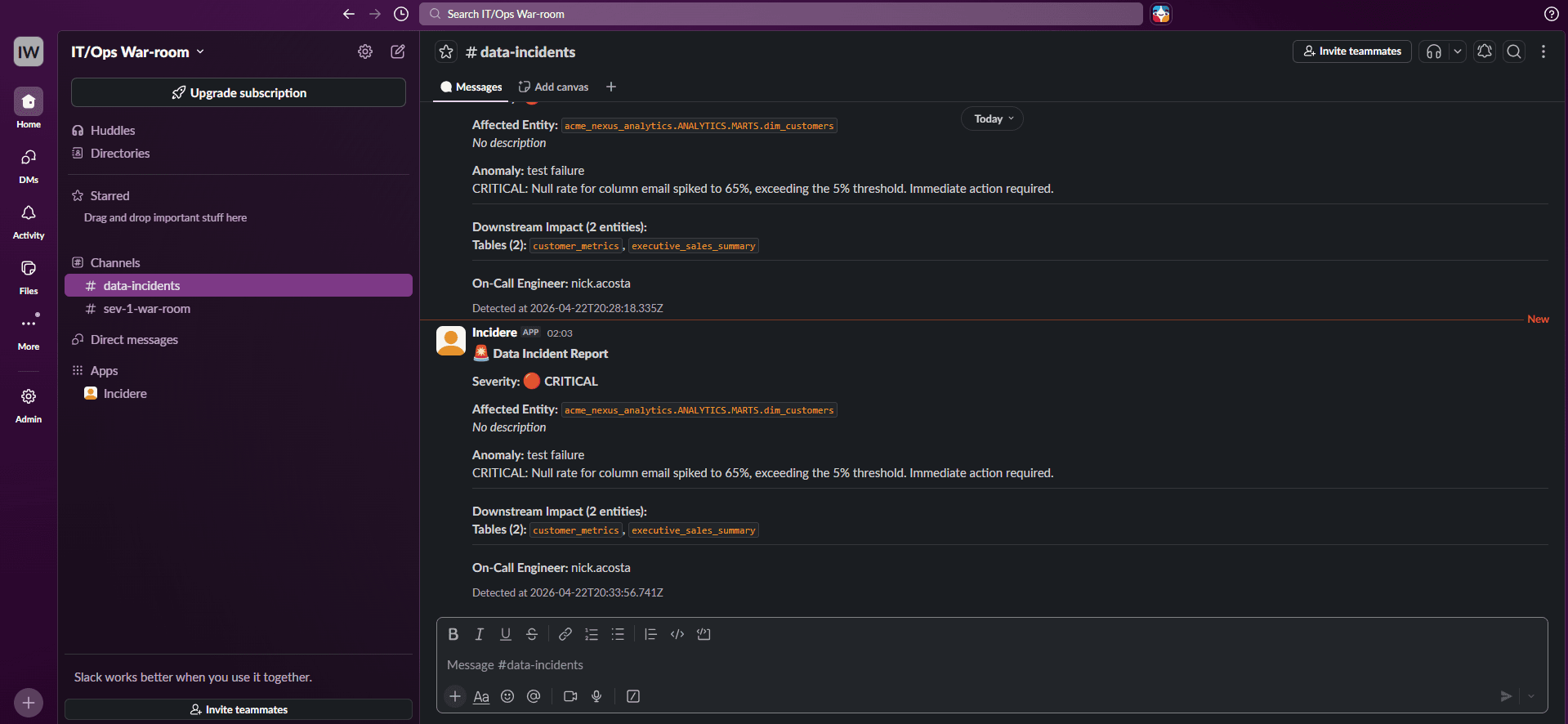The width and height of the screenshot is (1568, 724).
Task: Open the compose new message icon
Action: point(398,51)
